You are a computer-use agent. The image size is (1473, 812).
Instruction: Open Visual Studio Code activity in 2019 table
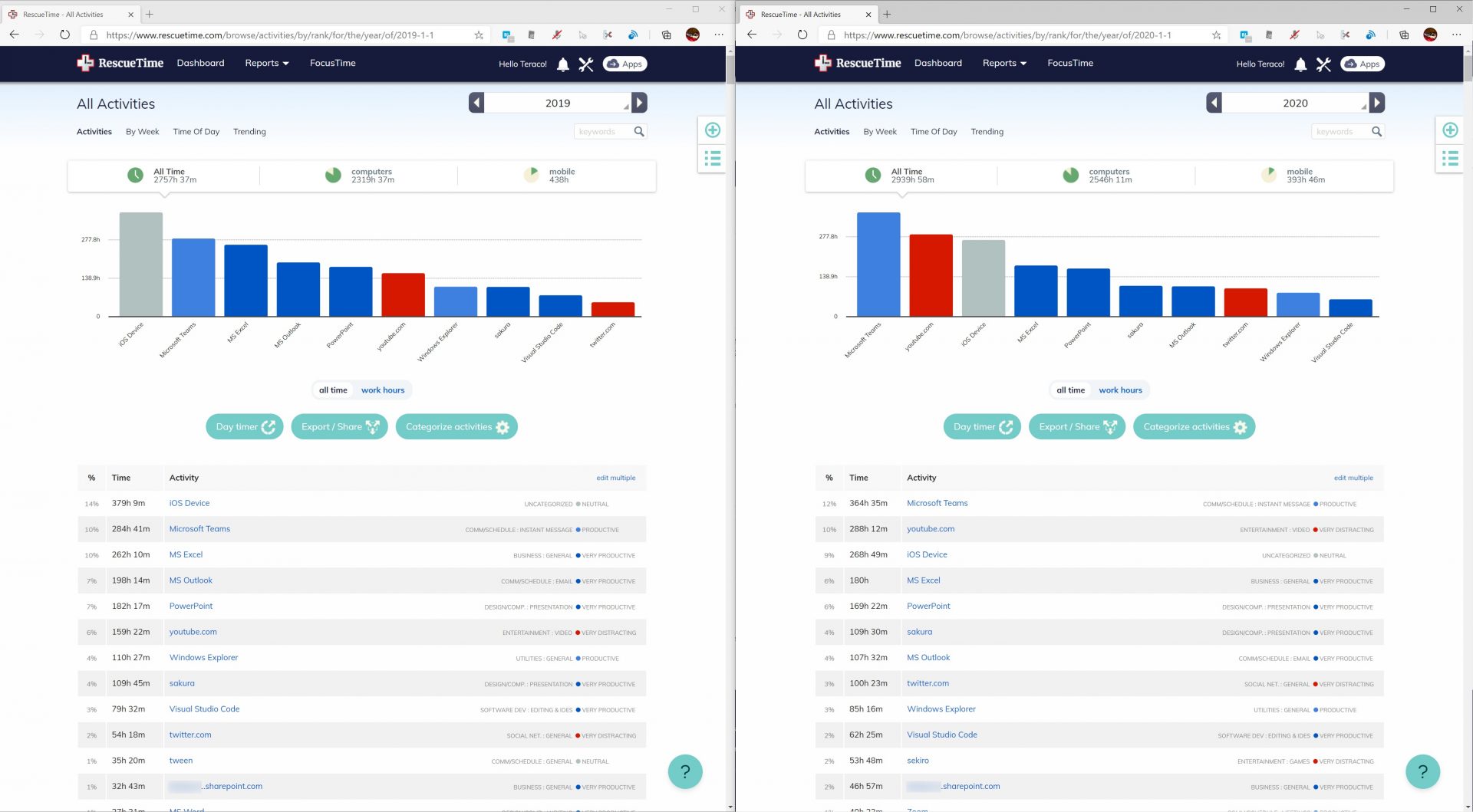point(204,709)
